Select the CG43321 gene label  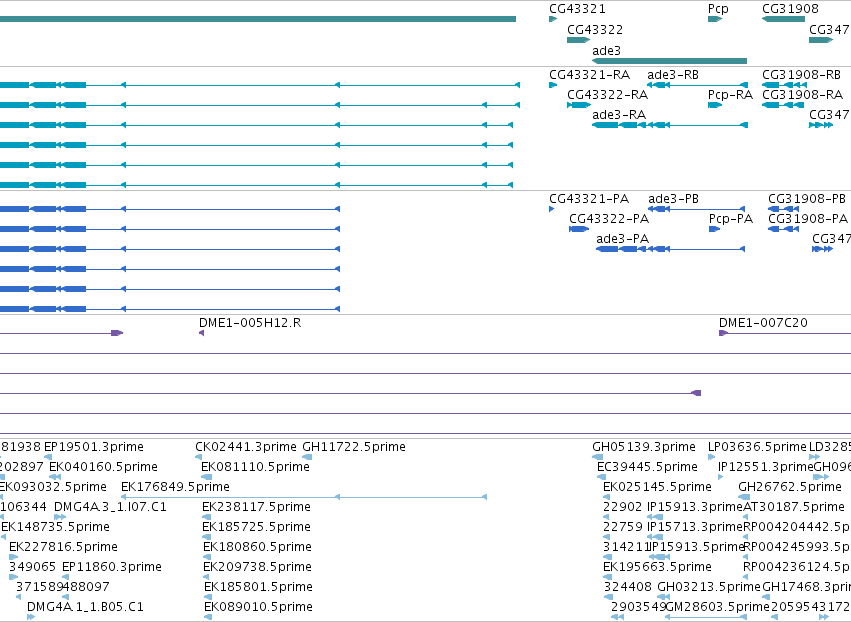click(x=577, y=9)
